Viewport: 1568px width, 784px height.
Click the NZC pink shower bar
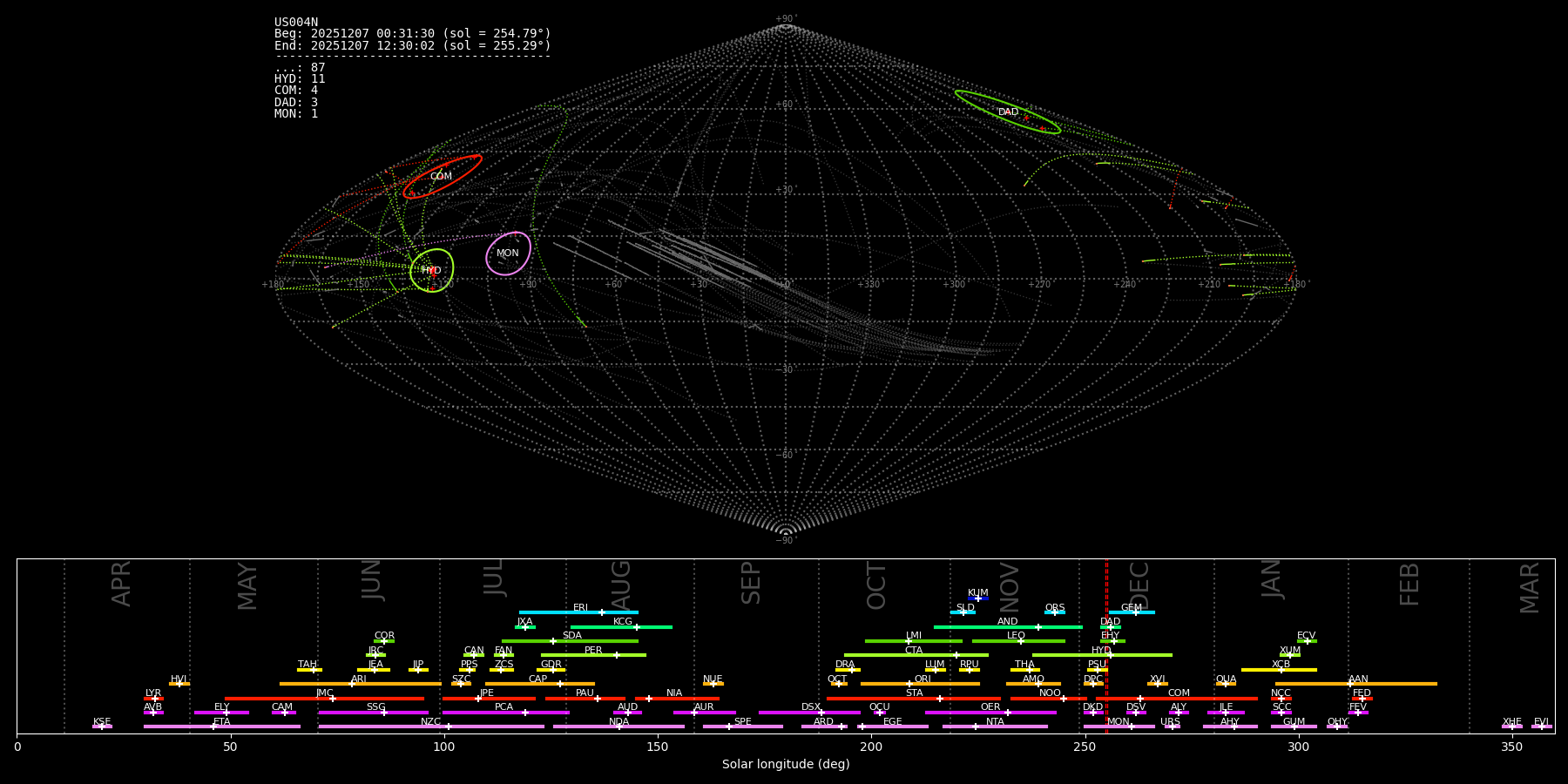(x=431, y=727)
